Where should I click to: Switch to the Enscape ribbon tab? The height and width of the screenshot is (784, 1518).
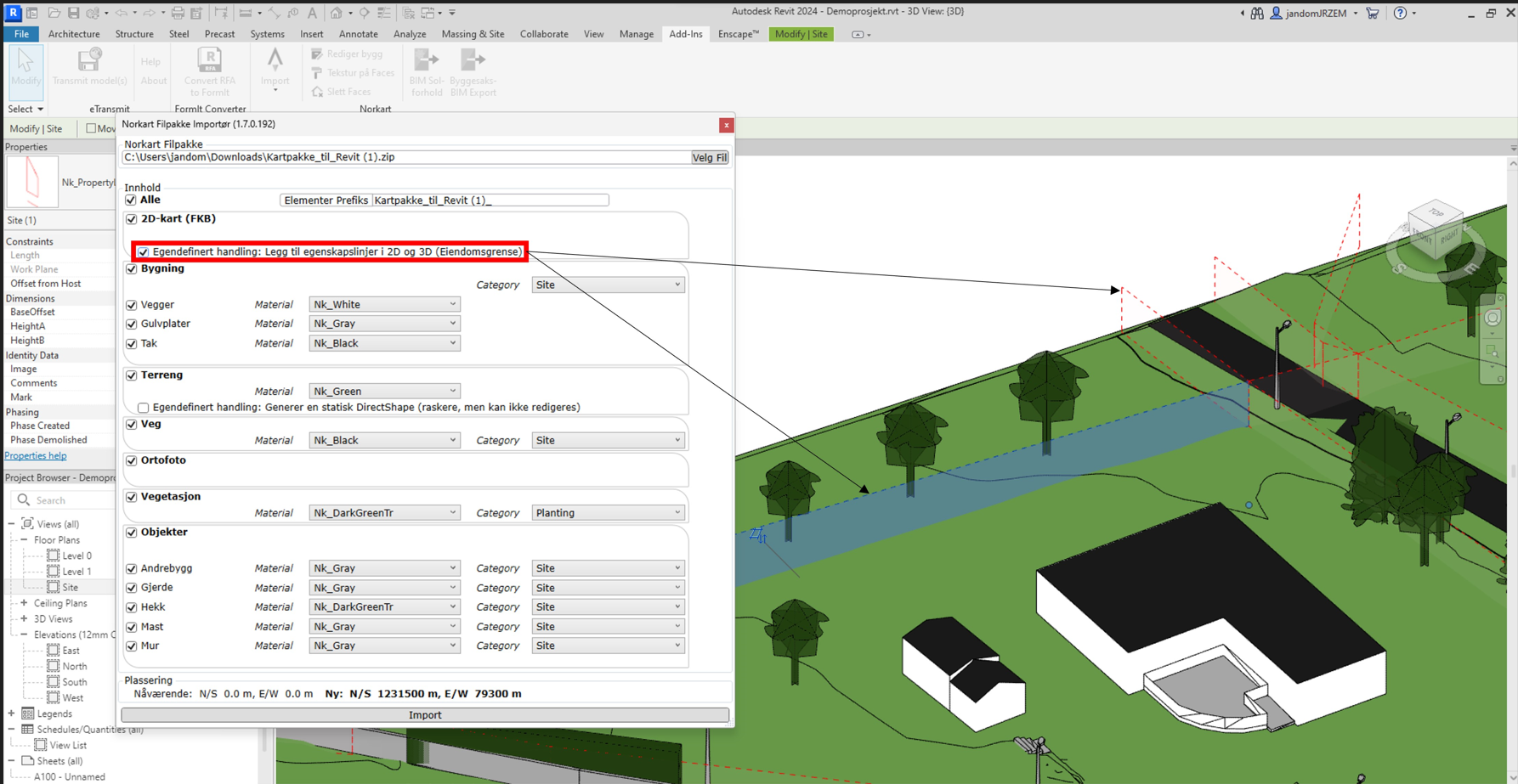(x=738, y=34)
